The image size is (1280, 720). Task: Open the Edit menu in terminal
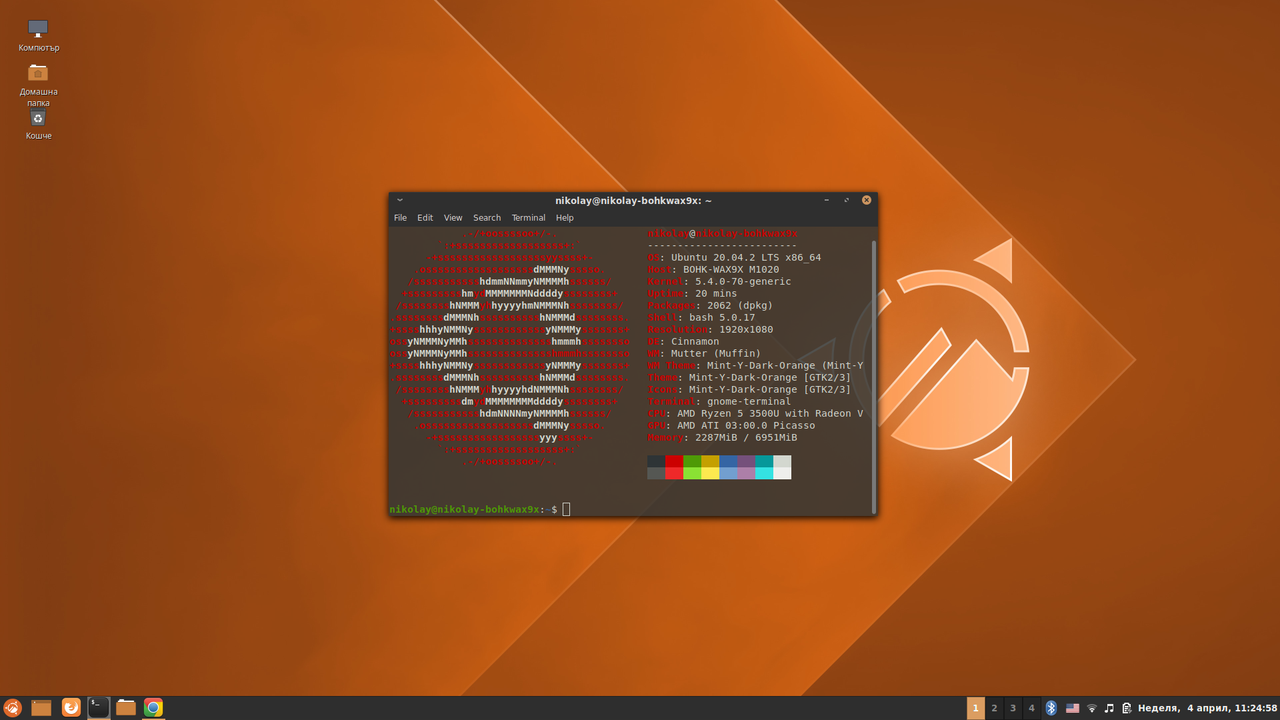[x=425, y=217]
